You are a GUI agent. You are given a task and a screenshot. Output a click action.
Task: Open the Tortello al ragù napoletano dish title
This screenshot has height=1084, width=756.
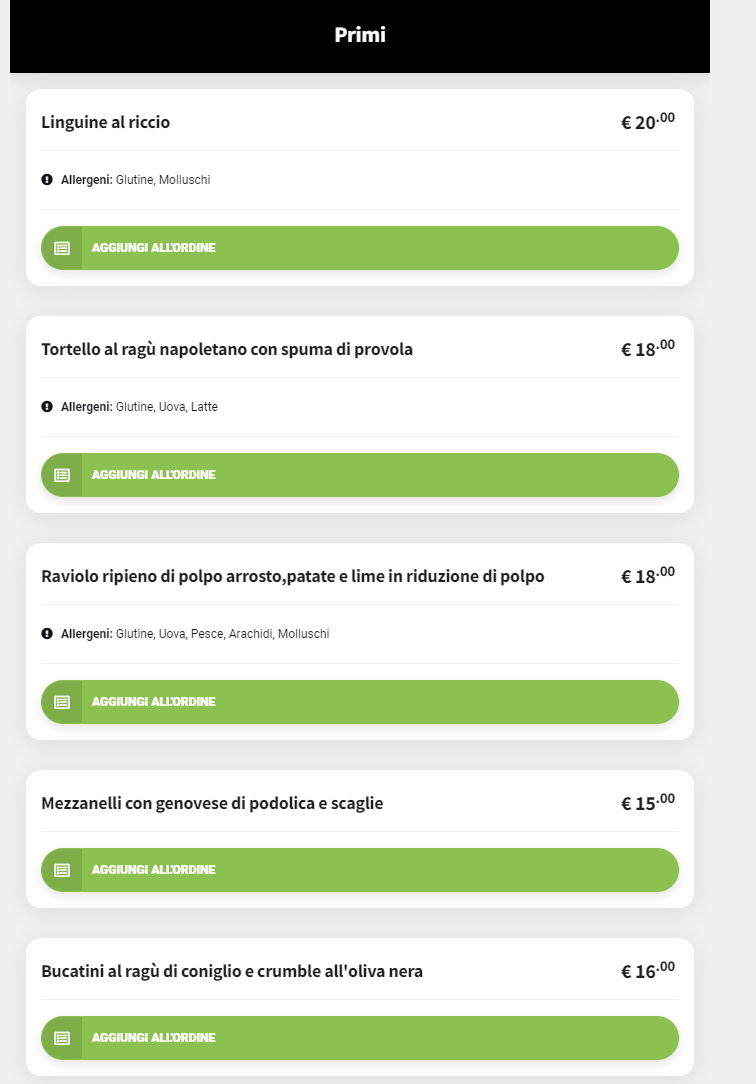click(227, 349)
